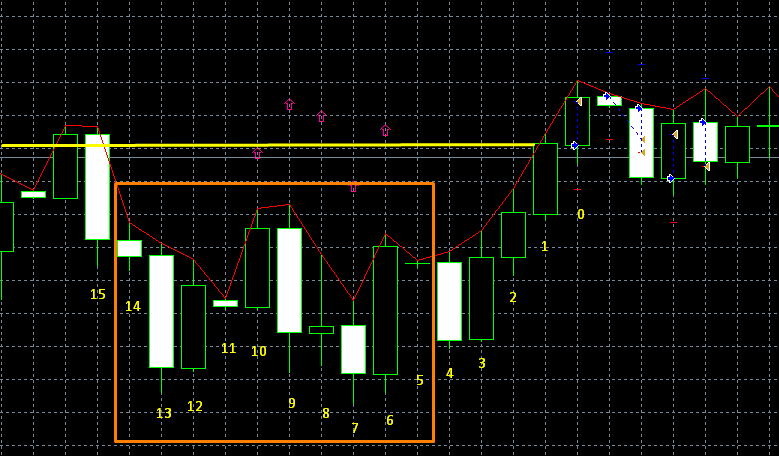
Task: Select the small flat candle labeled 8
Action: tap(321, 330)
